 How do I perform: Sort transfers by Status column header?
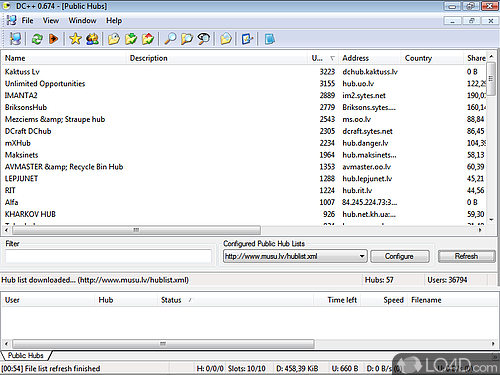click(x=235, y=300)
